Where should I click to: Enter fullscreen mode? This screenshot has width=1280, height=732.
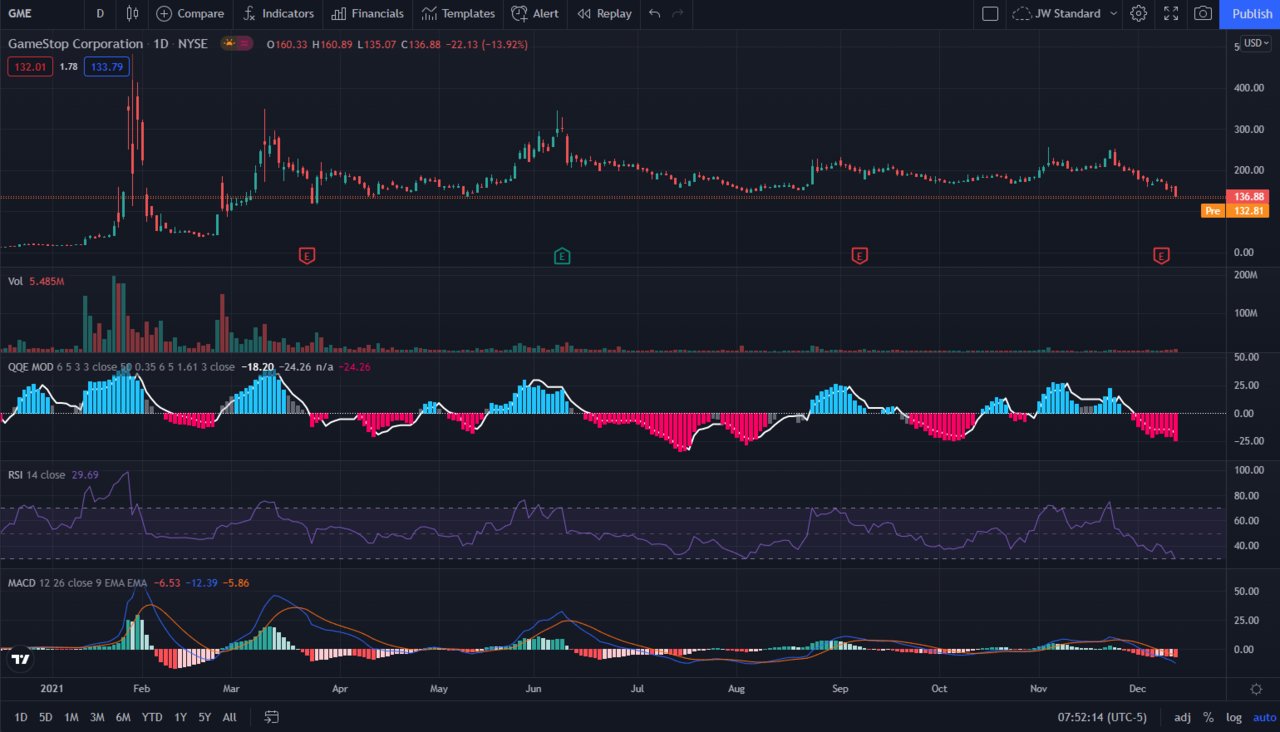click(x=1171, y=14)
